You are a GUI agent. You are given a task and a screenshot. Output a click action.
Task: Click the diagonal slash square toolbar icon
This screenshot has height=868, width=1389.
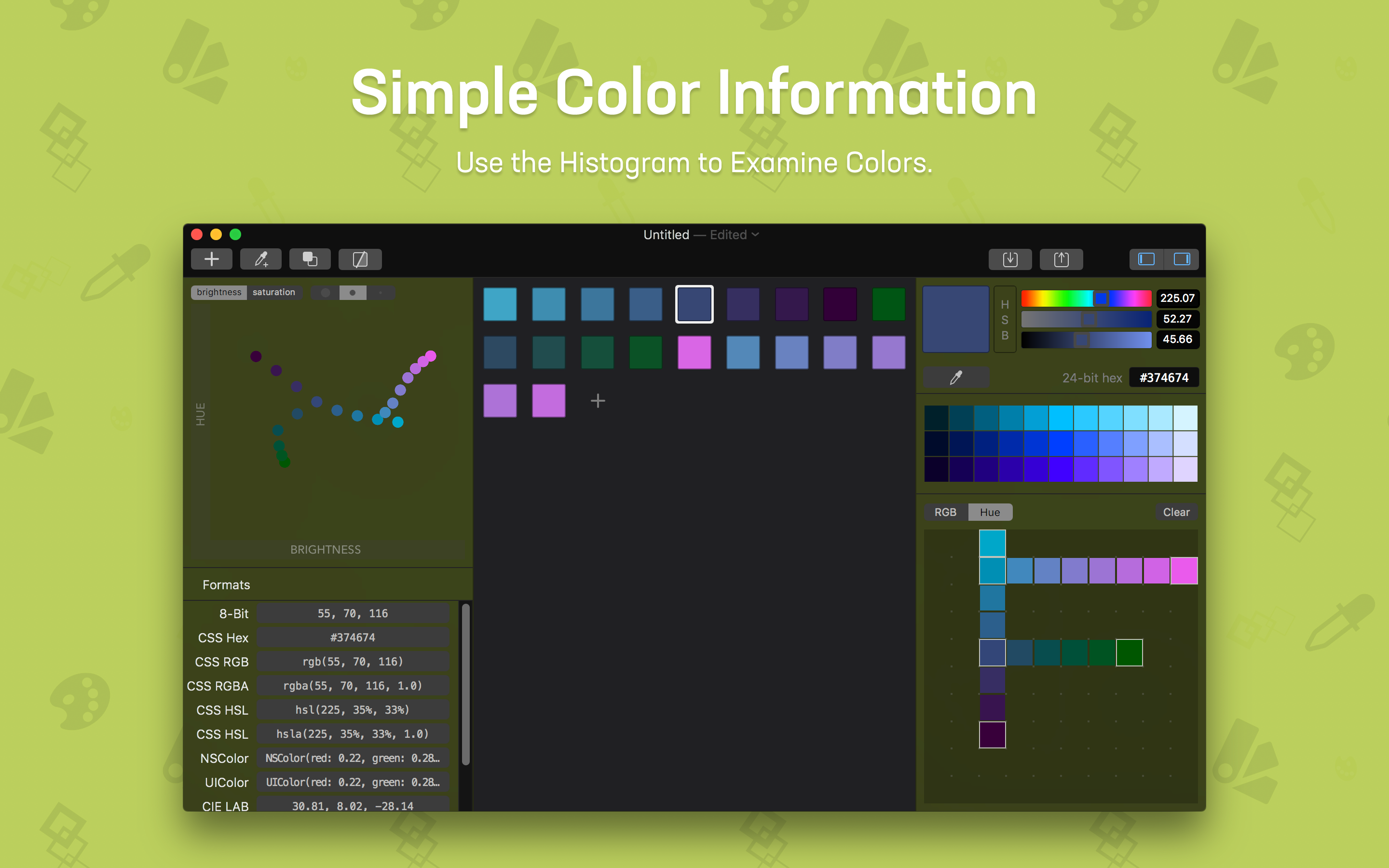pos(360,259)
